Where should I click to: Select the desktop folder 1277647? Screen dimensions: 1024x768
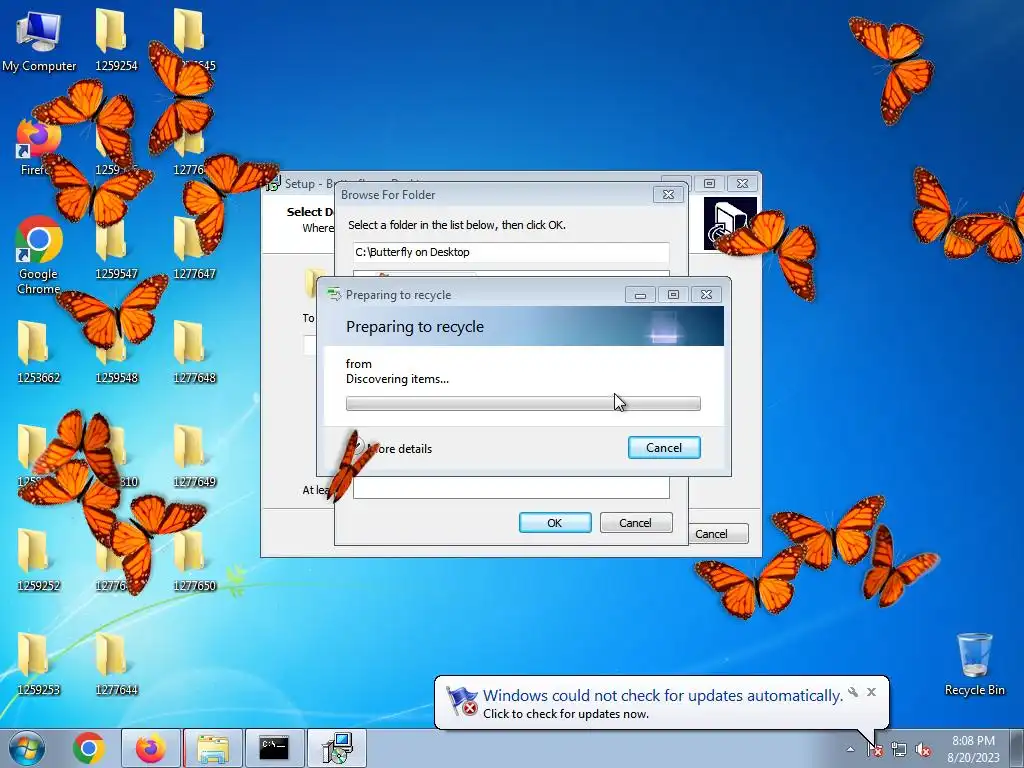tap(194, 248)
